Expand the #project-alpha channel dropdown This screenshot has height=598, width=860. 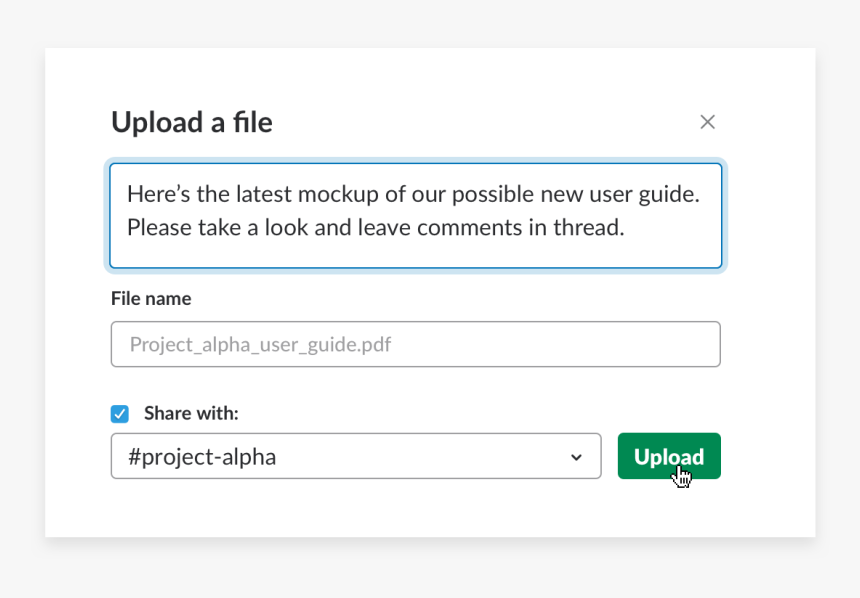[x=355, y=456]
